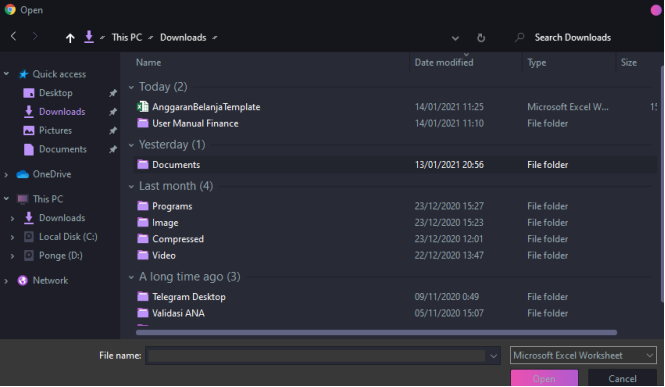Viewport: 665px width, 387px height.
Task: Click the refresh icon in address bar
Action: (x=481, y=38)
